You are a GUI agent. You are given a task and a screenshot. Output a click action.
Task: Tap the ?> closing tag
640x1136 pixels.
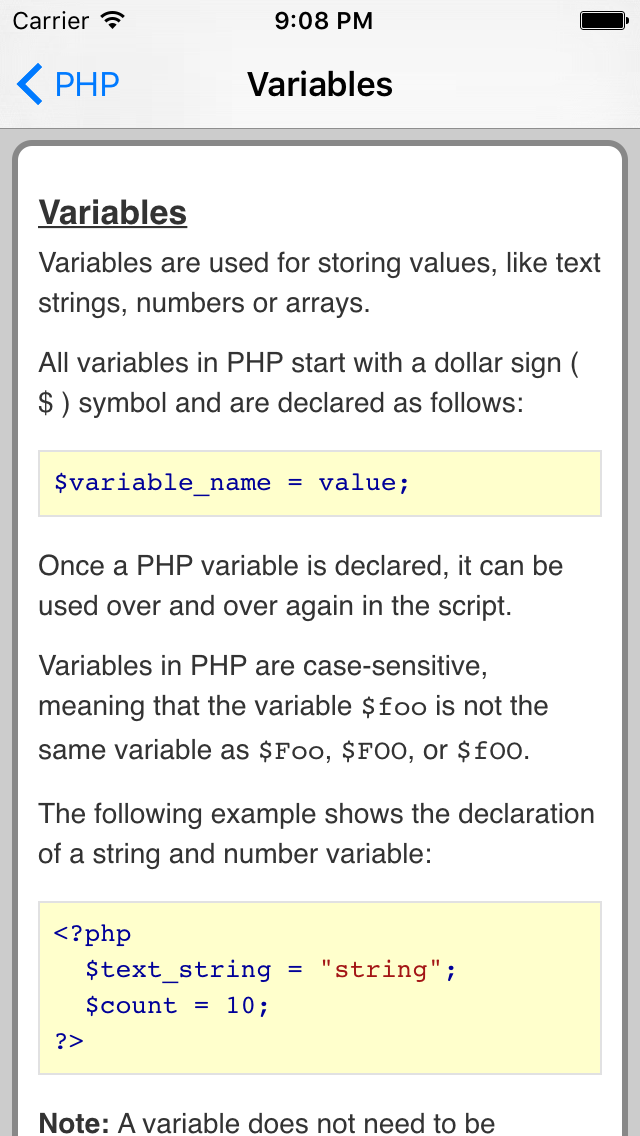pyautogui.click(x=69, y=1041)
